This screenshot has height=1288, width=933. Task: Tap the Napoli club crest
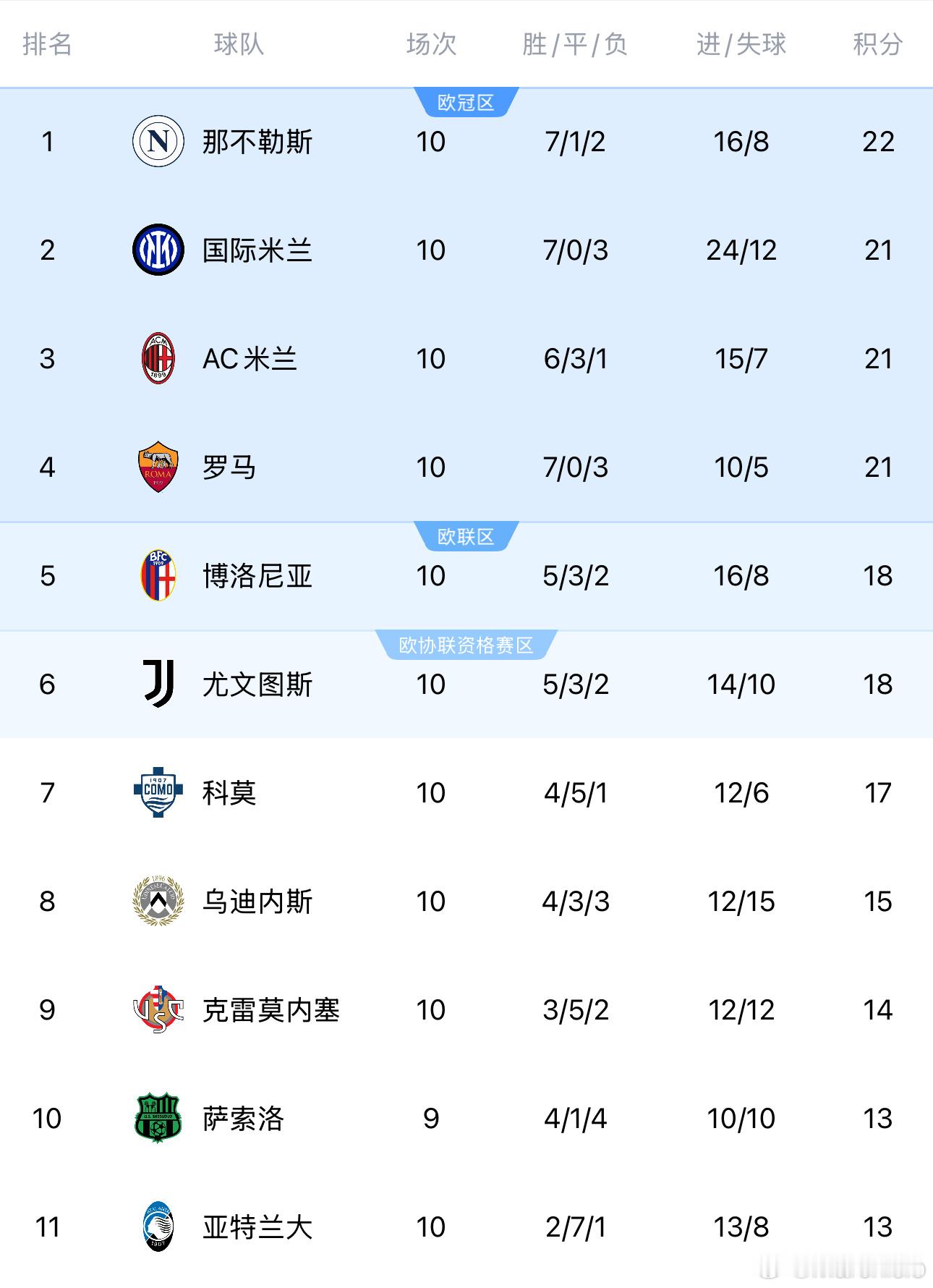tap(158, 141)
